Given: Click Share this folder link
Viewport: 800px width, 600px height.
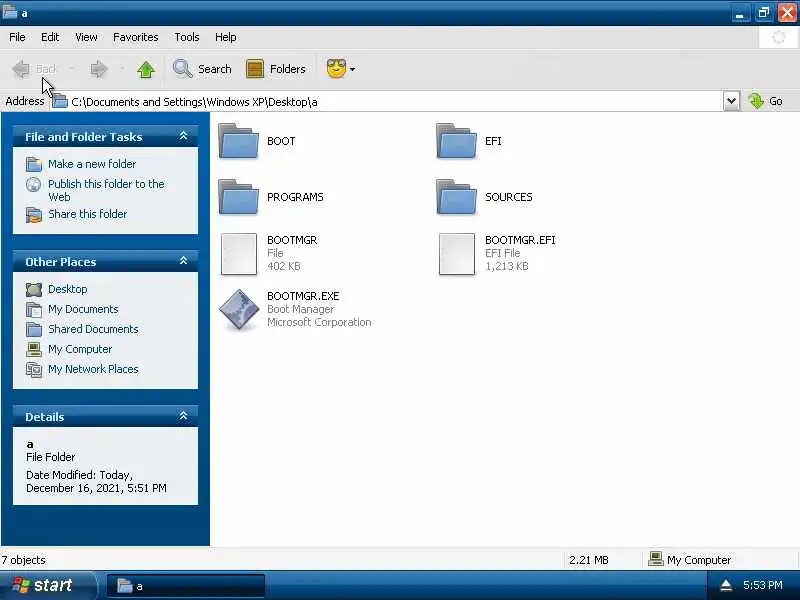Looking at the screenshot, I should point(88,214).
